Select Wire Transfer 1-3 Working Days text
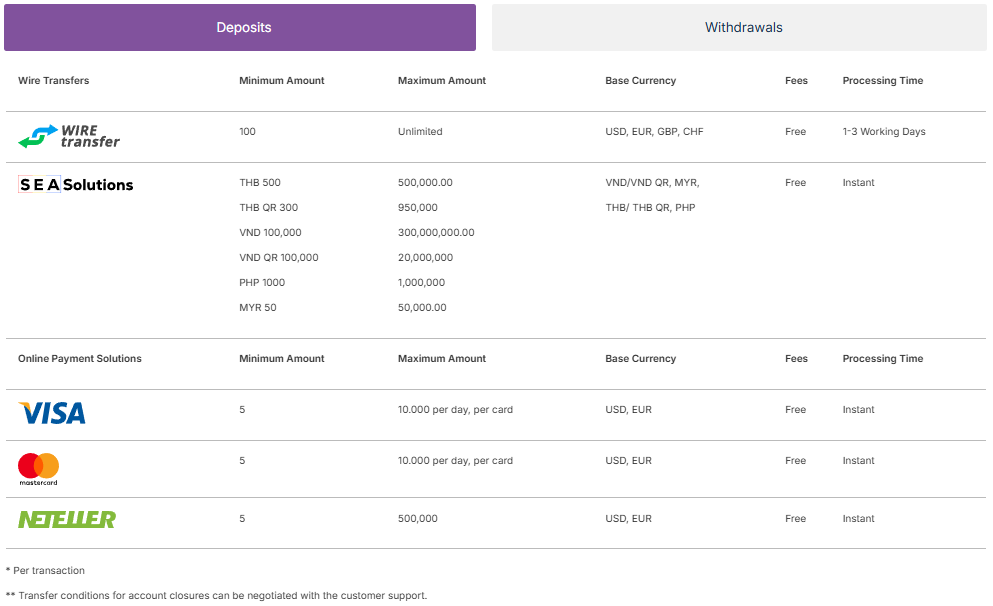This screenshot has width=993, height=606. [x=883, y=132]
